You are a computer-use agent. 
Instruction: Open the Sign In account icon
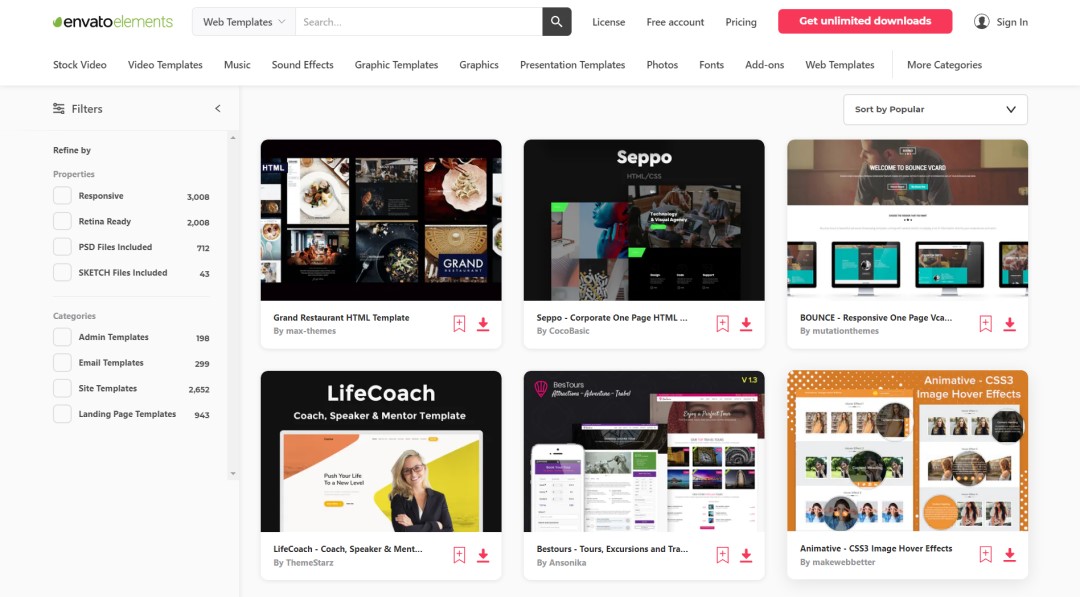[981, 21]
